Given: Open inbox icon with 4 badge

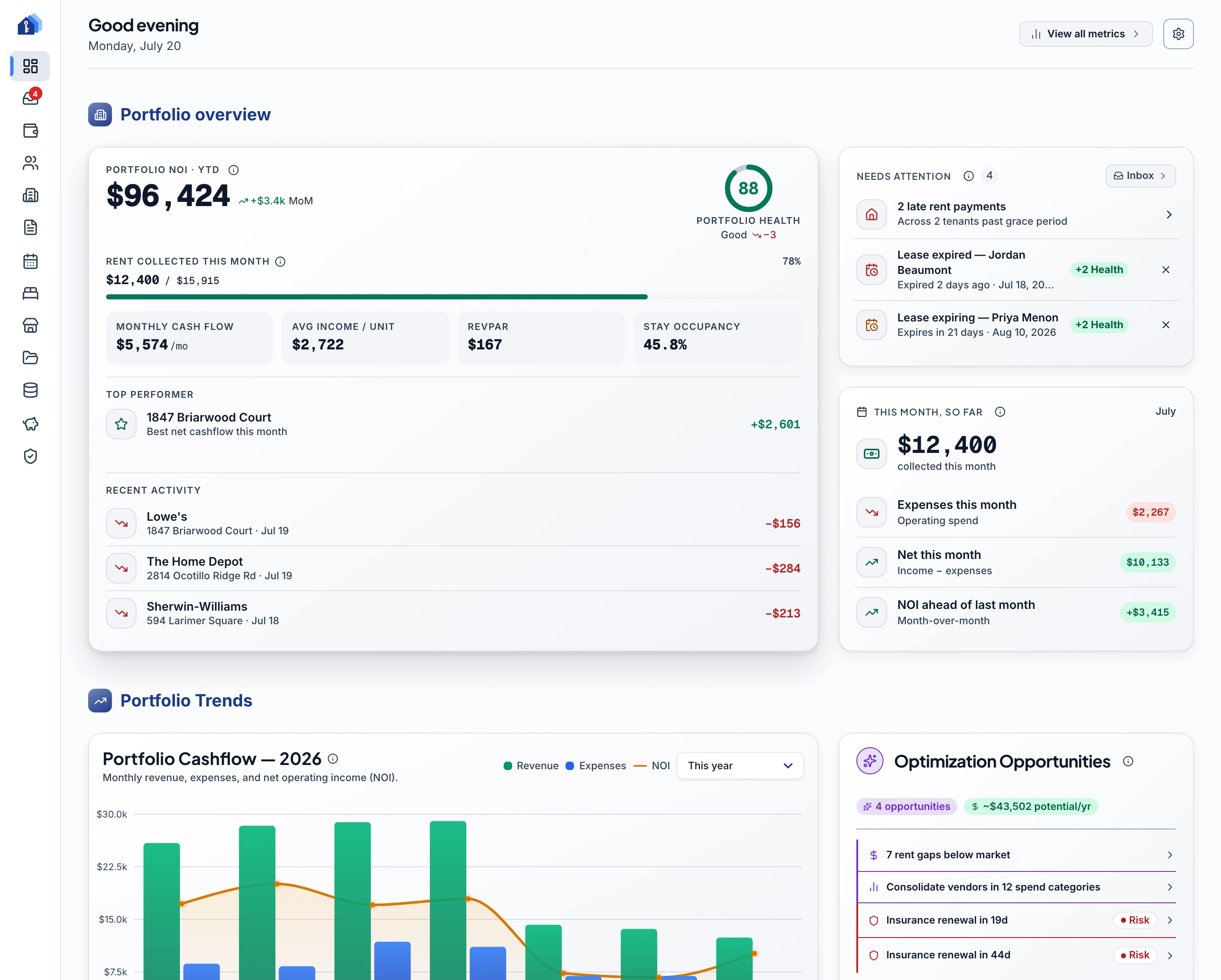Looking at the screenshot, I should [31, 98].
